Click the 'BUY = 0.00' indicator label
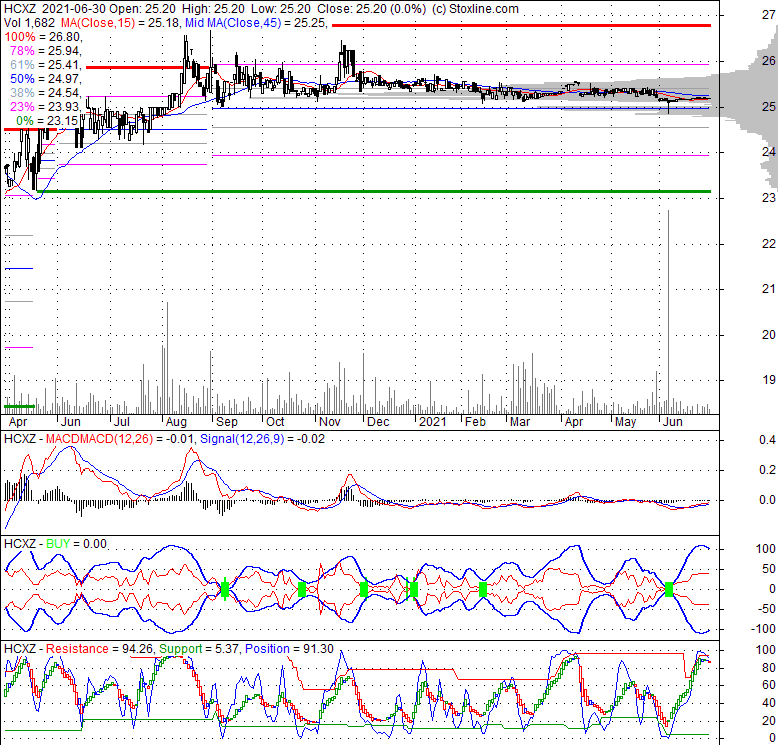The height and width of the screenshot is (745, 780). point(76,544)
